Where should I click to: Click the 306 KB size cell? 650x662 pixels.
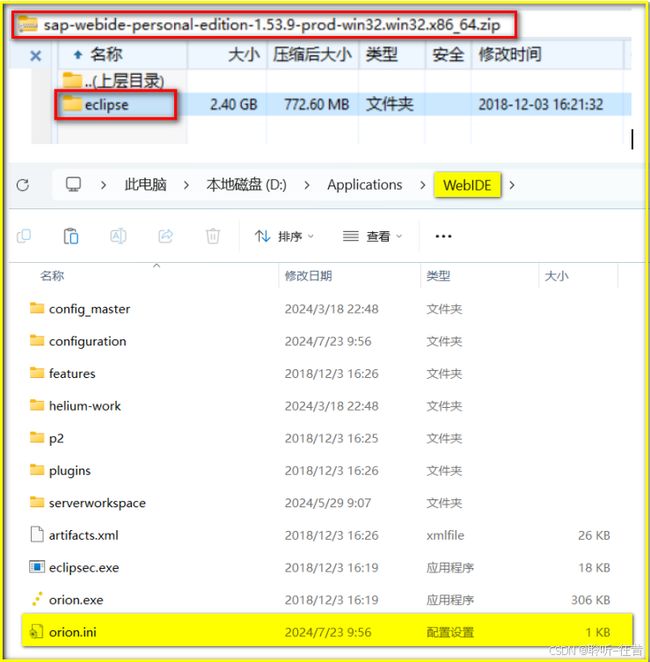click(590, 600)
